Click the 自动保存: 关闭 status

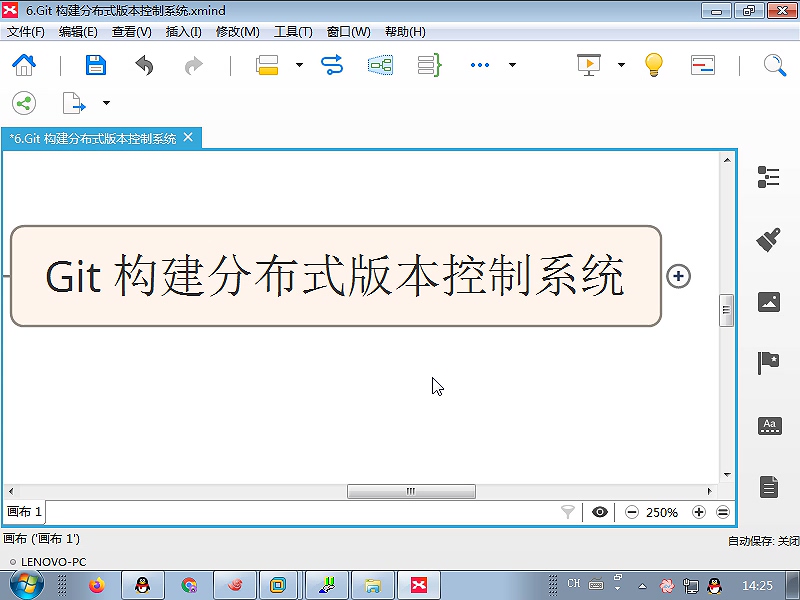pyautogui.click(x=763, y=541)
